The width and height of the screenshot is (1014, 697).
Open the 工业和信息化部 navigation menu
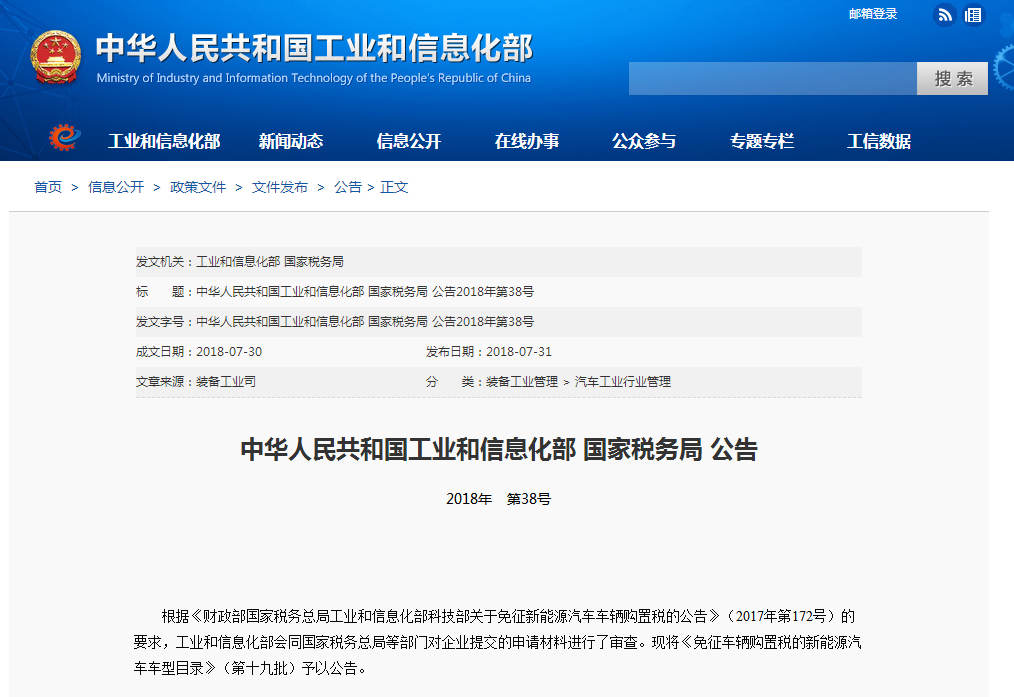pos(164,141)
